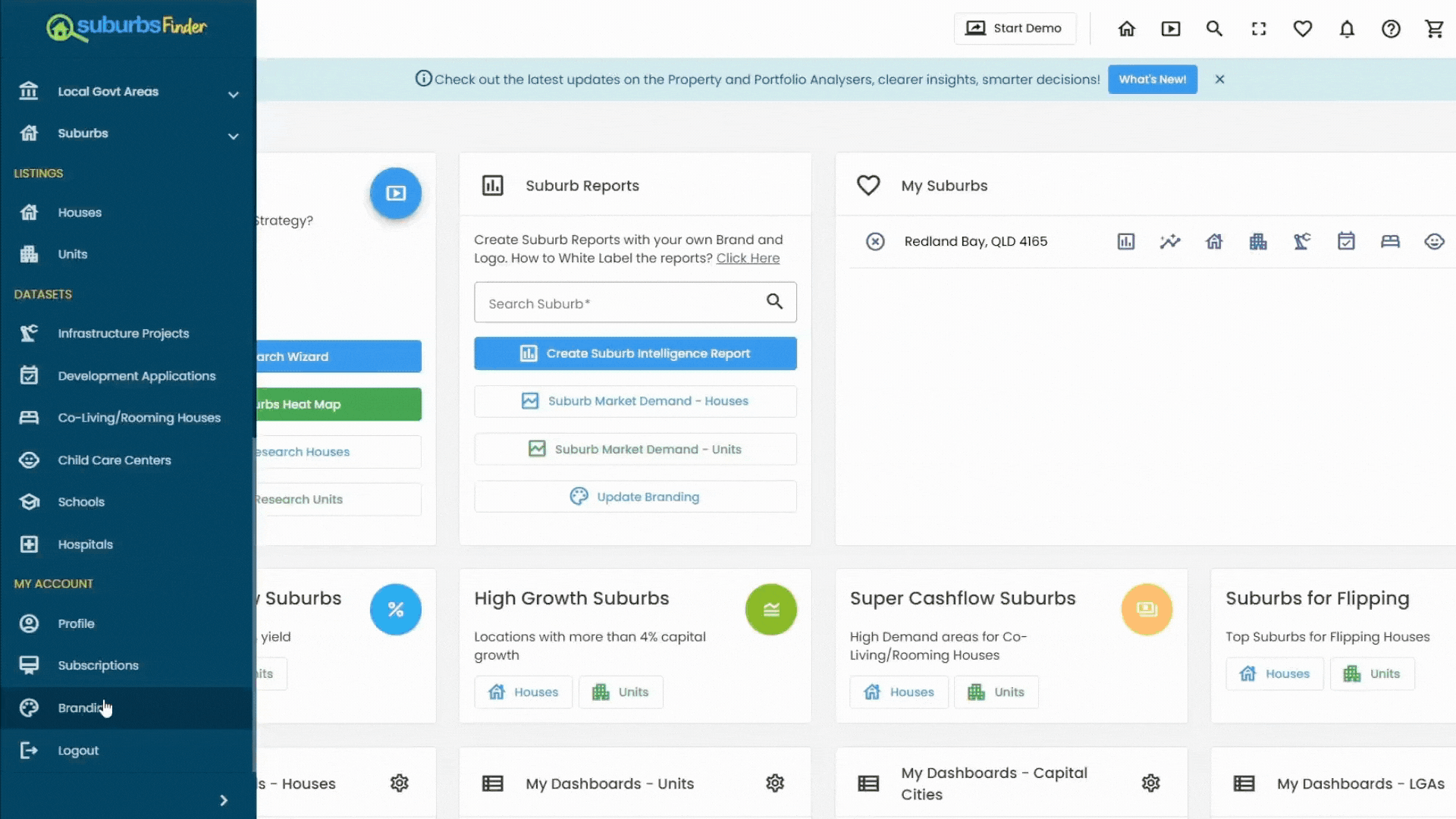Collapse sidebar with bottom chevron arrow
Image resolution: width=1456 pixels, height=819 pixels.
pyautogui.click(x=223, y=800)
